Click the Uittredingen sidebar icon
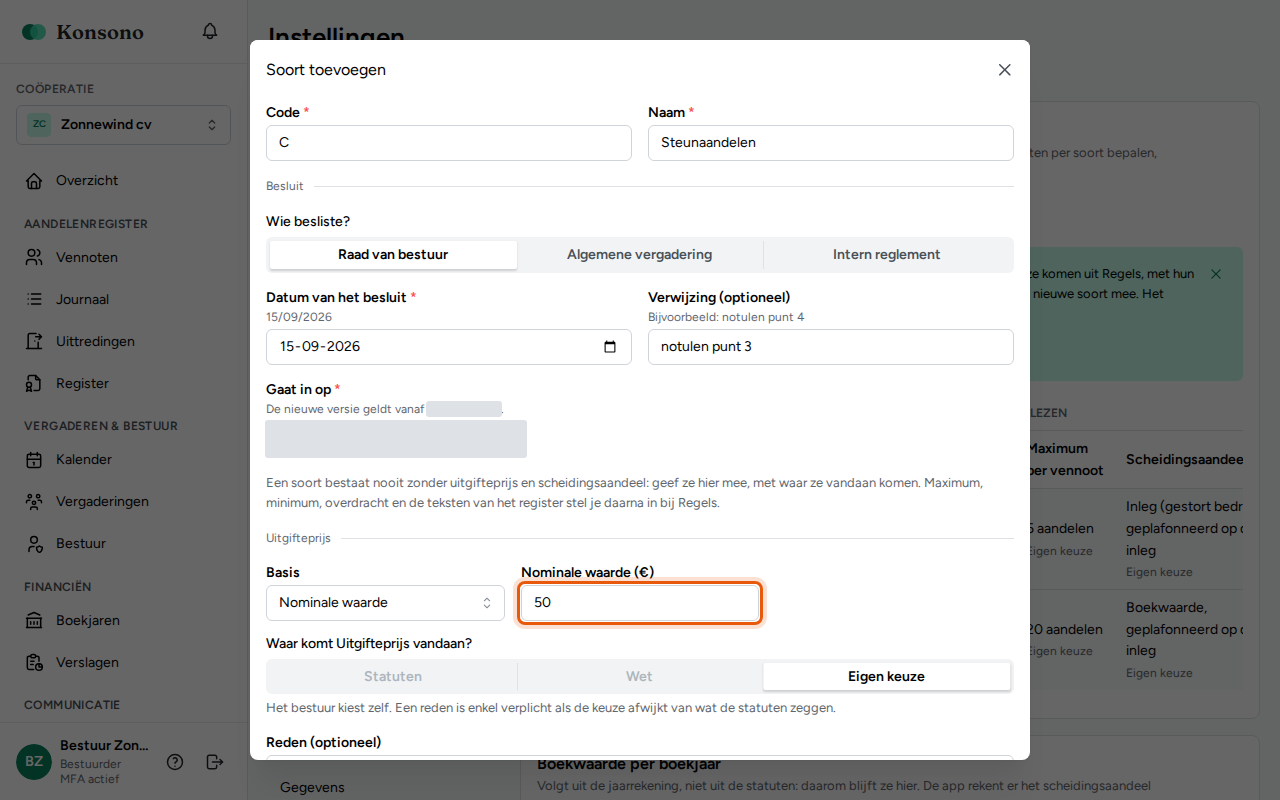Image resolution: width=1280 pixels, height=800 pixels. 35,341
